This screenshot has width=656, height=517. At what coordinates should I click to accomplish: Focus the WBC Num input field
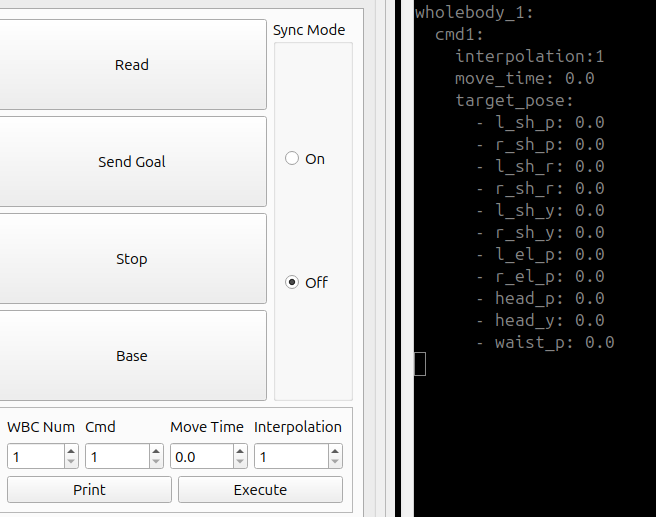click(x=35, y=457)
